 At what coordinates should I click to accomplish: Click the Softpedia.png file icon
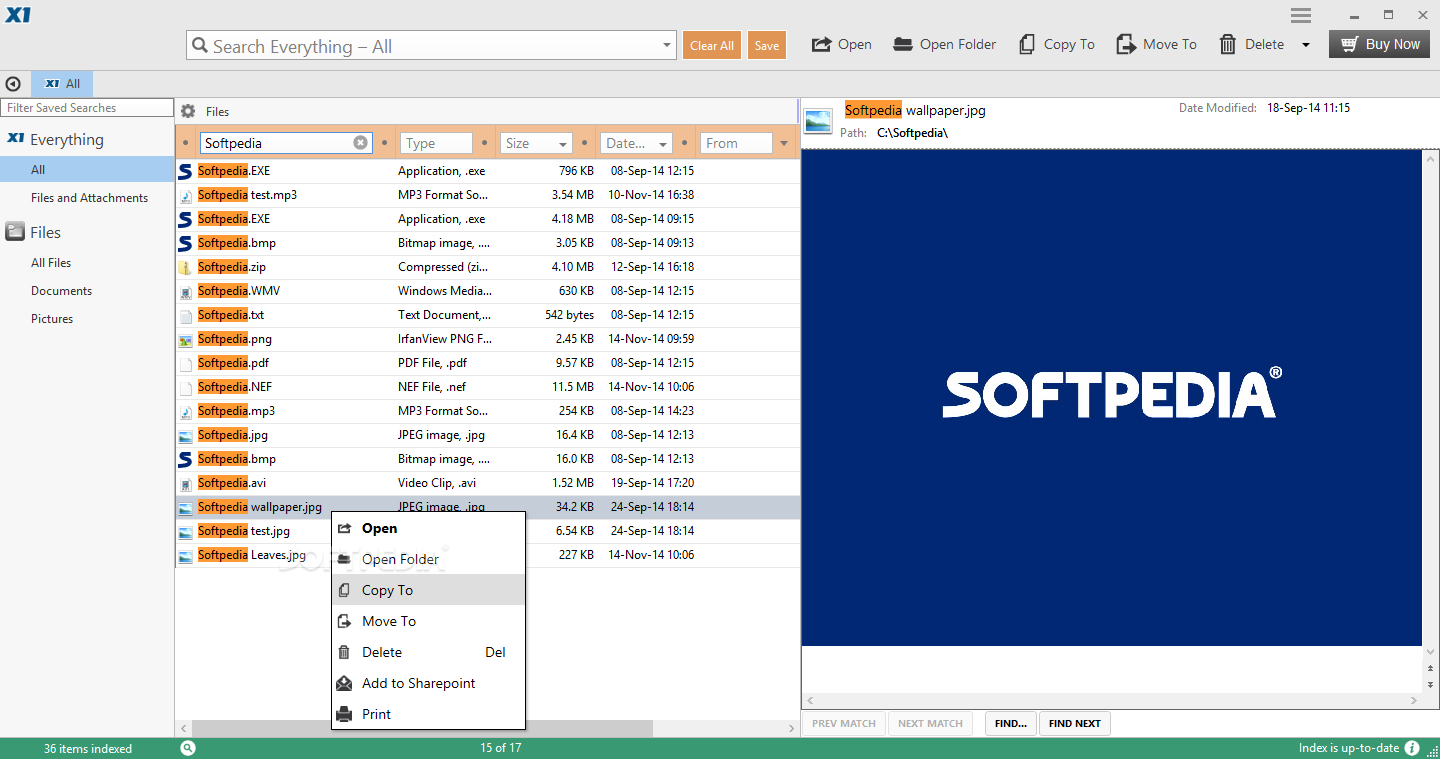click(185, 339)
